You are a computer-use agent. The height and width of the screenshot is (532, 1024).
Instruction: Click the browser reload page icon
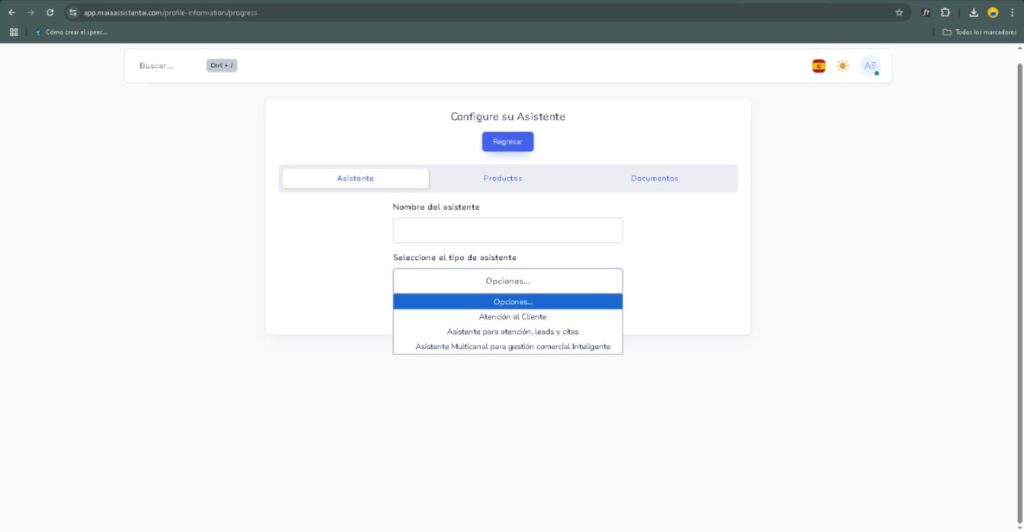(50, 12)
